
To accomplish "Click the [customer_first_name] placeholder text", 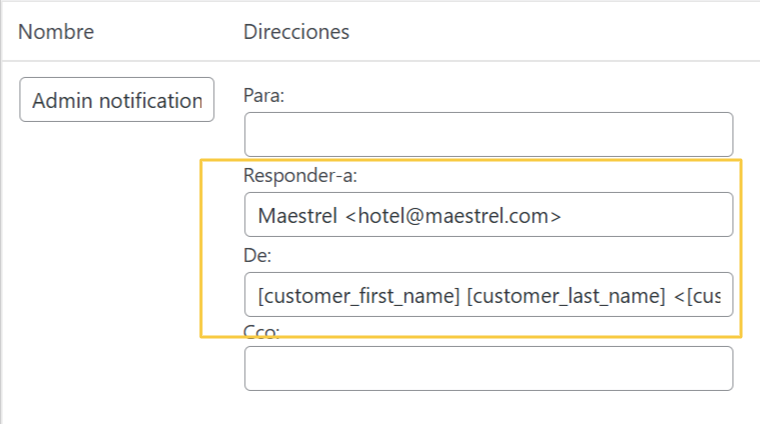I will click(x=359, y=296).
